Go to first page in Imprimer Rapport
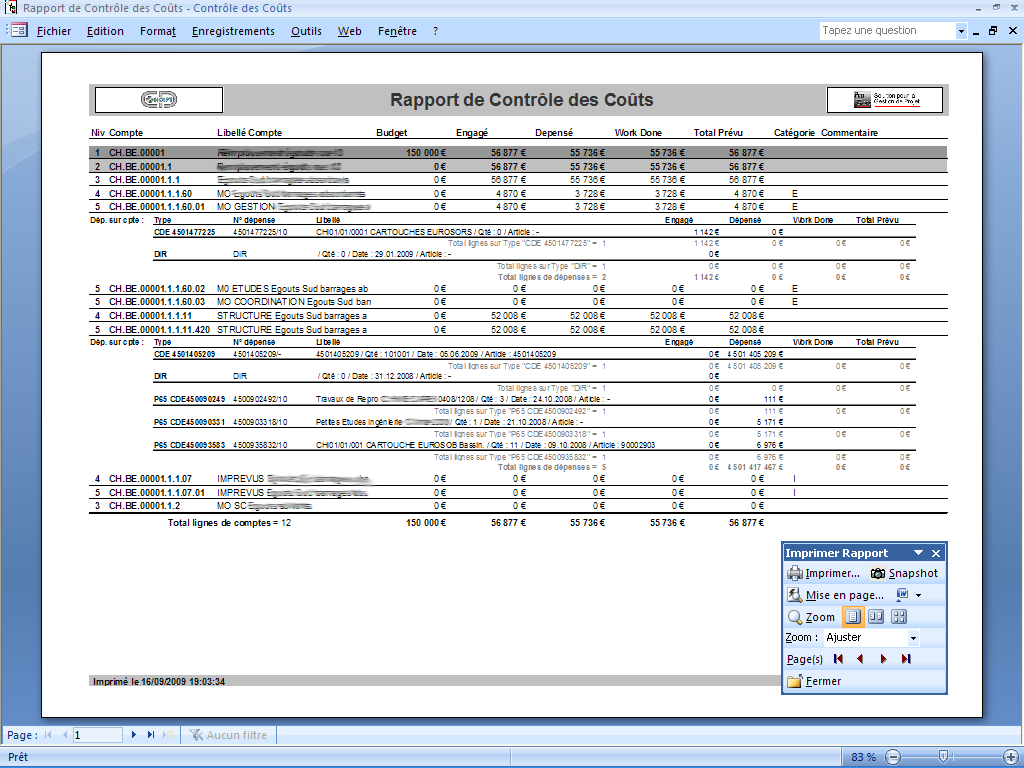 [839, 659]
